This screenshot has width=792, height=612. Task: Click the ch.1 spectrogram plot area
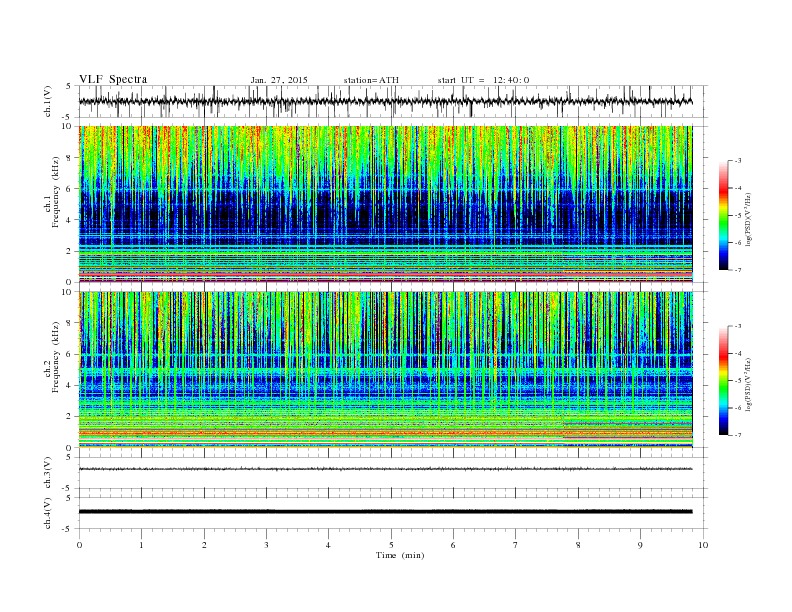(386, 204)
